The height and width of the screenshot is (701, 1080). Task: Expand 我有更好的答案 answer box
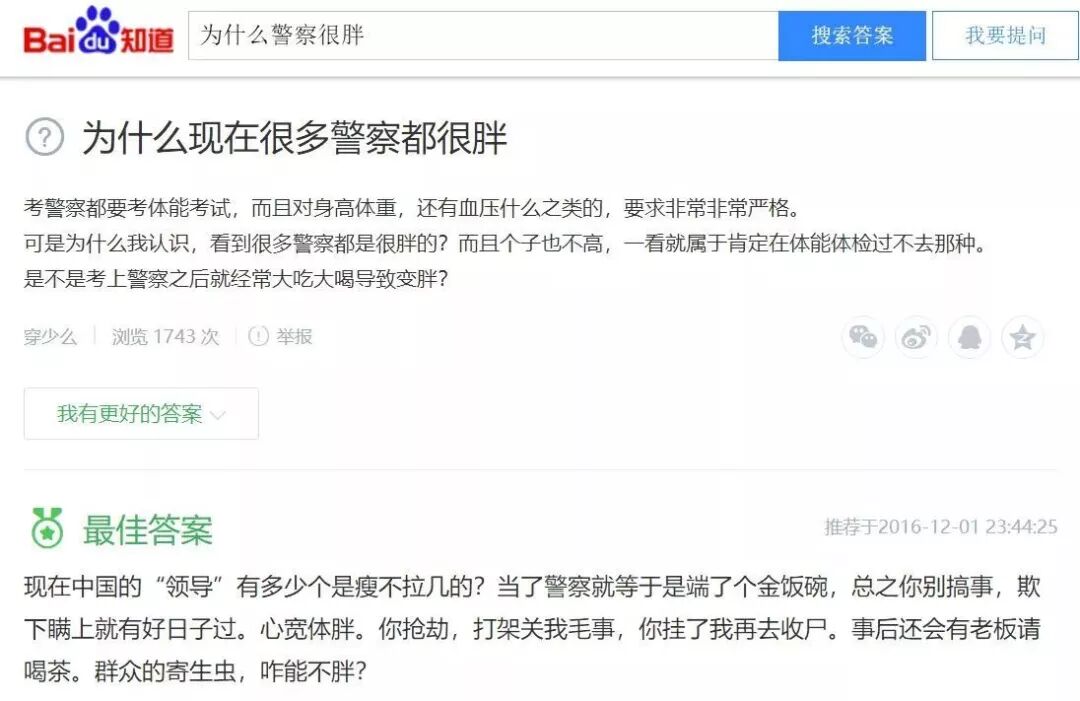[x=141, y=413]
